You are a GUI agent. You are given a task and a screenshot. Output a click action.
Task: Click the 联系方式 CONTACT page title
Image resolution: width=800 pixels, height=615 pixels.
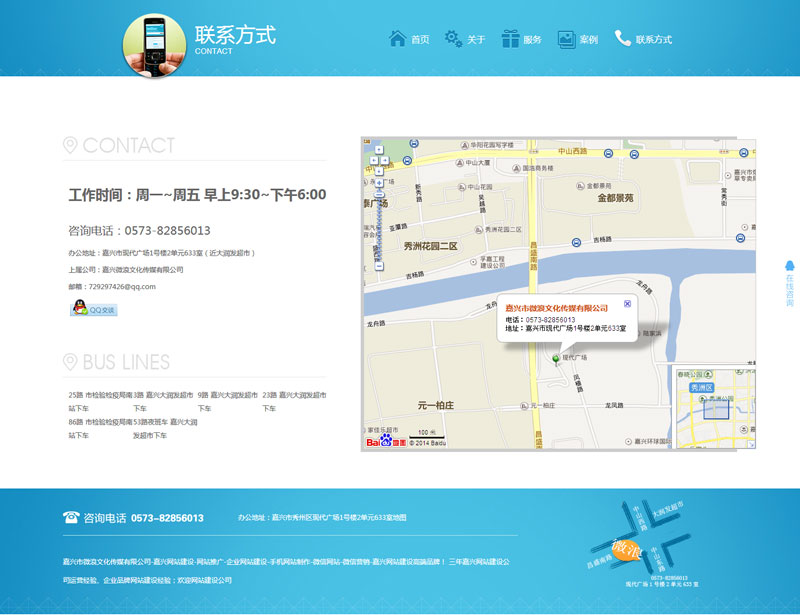[235, 40]
